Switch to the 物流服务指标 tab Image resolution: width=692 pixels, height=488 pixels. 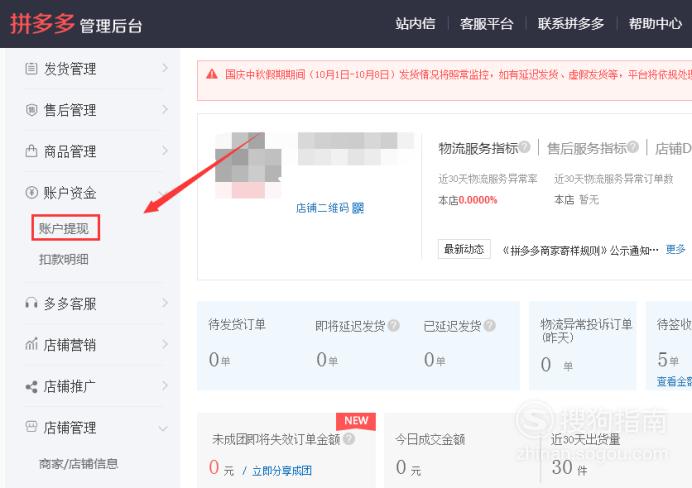(478, 149)
